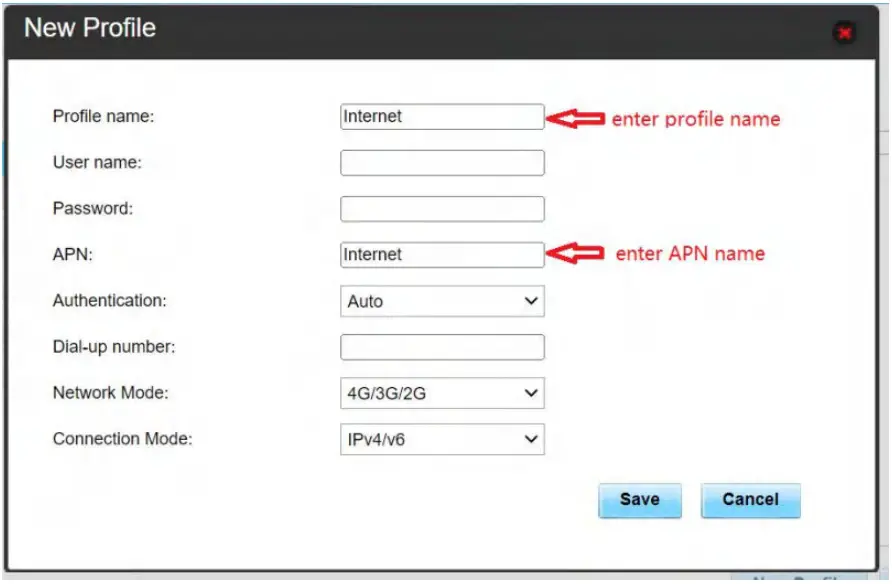This screenshot has height=584, width=892.
Task: Click the 'Password:' label text
Action: pos(93,209)
